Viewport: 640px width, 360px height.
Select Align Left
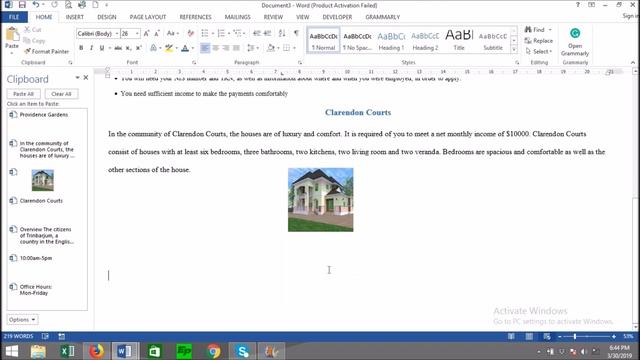point(205,48)
